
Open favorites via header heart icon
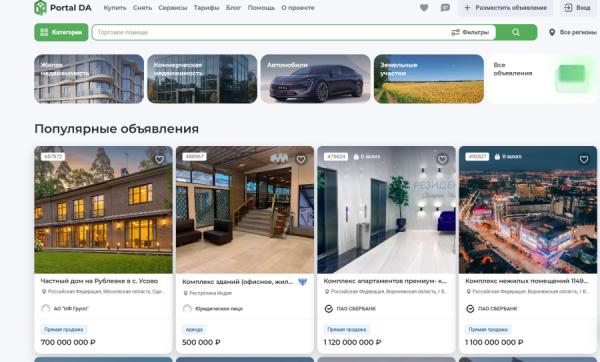click(424, 8)
